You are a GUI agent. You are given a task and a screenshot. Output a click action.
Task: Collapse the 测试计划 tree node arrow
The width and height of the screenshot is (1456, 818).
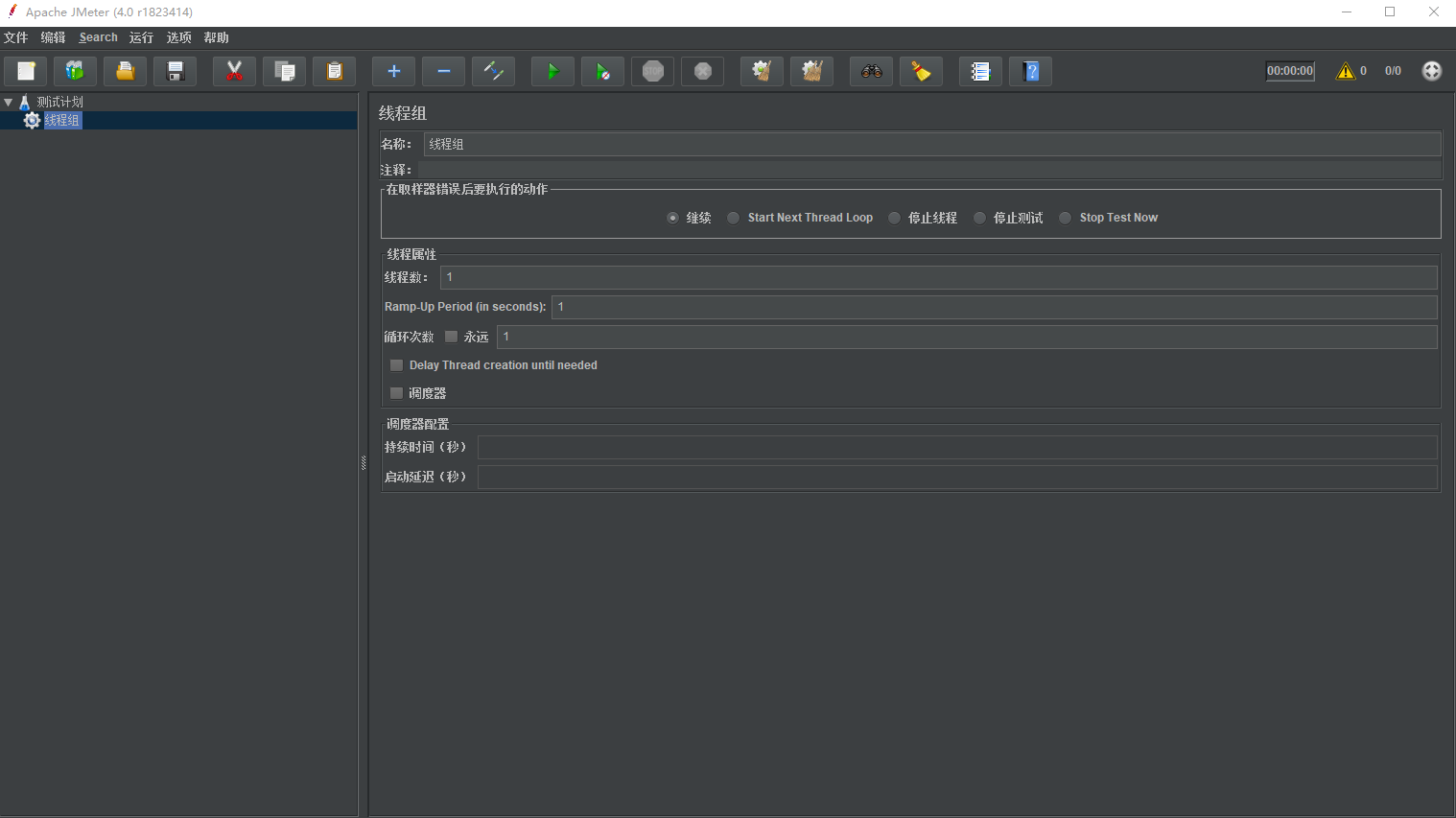[9, 102]
